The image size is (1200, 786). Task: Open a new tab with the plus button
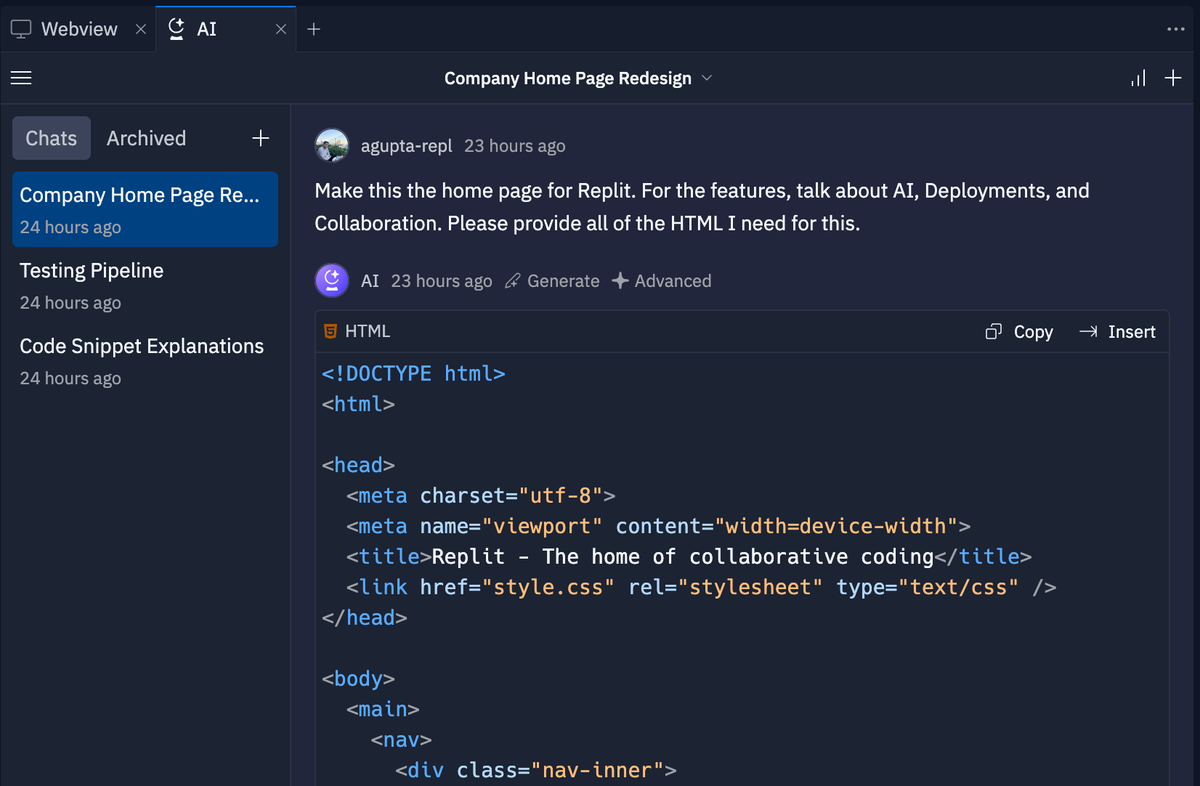click(x=314, y=29)
